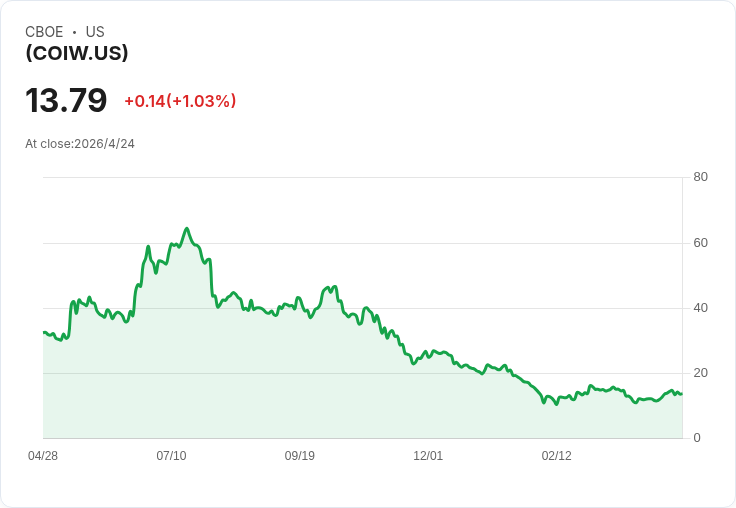The width and height of the screenshot is (736, 508).
Task: Click the CBOE exchange label
Action: [44, 32]
